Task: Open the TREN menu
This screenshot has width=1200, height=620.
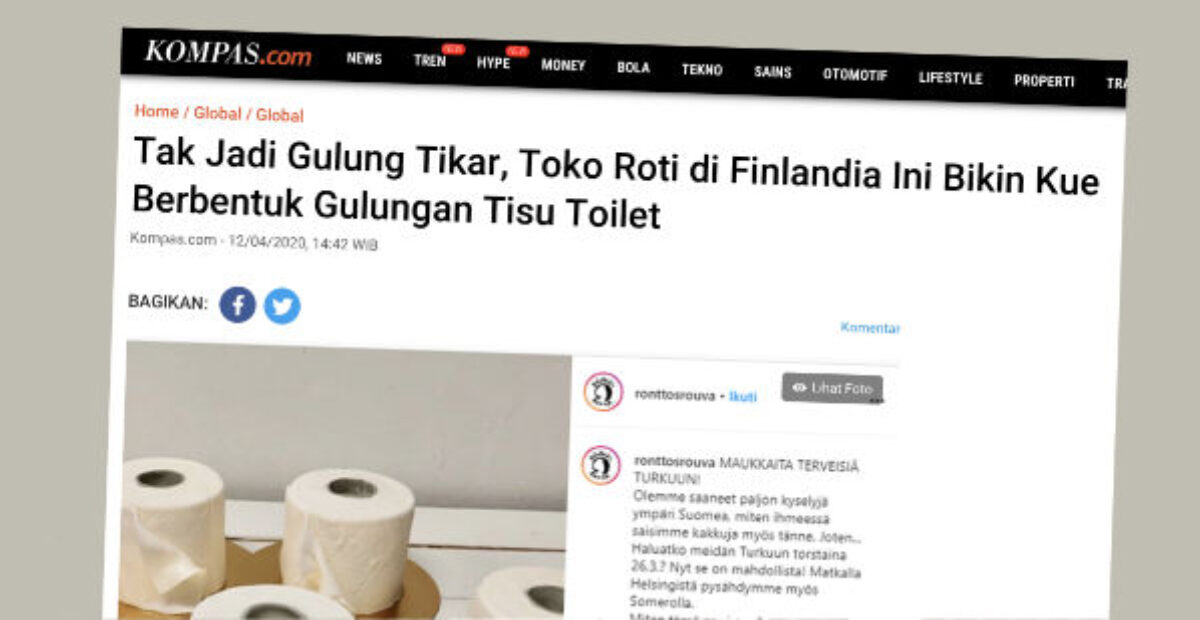Action: pyautogui.click(x=430, y=61)
